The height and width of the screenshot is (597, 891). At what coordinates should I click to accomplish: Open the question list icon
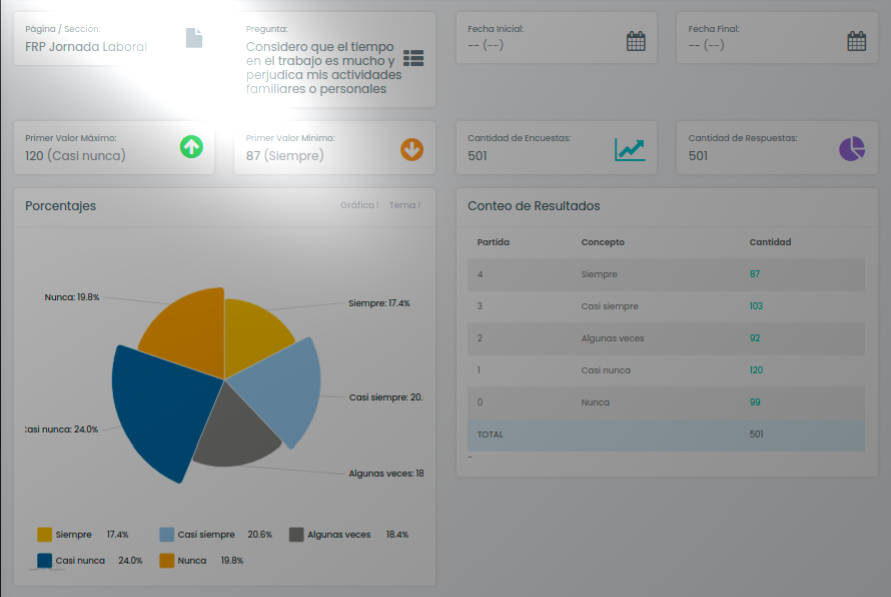pyautogui.click(x=413, y=58)
